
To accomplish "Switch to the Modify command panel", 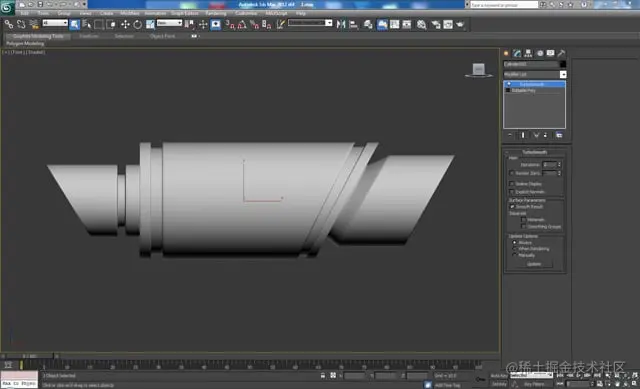I will [x=517, y=53].
